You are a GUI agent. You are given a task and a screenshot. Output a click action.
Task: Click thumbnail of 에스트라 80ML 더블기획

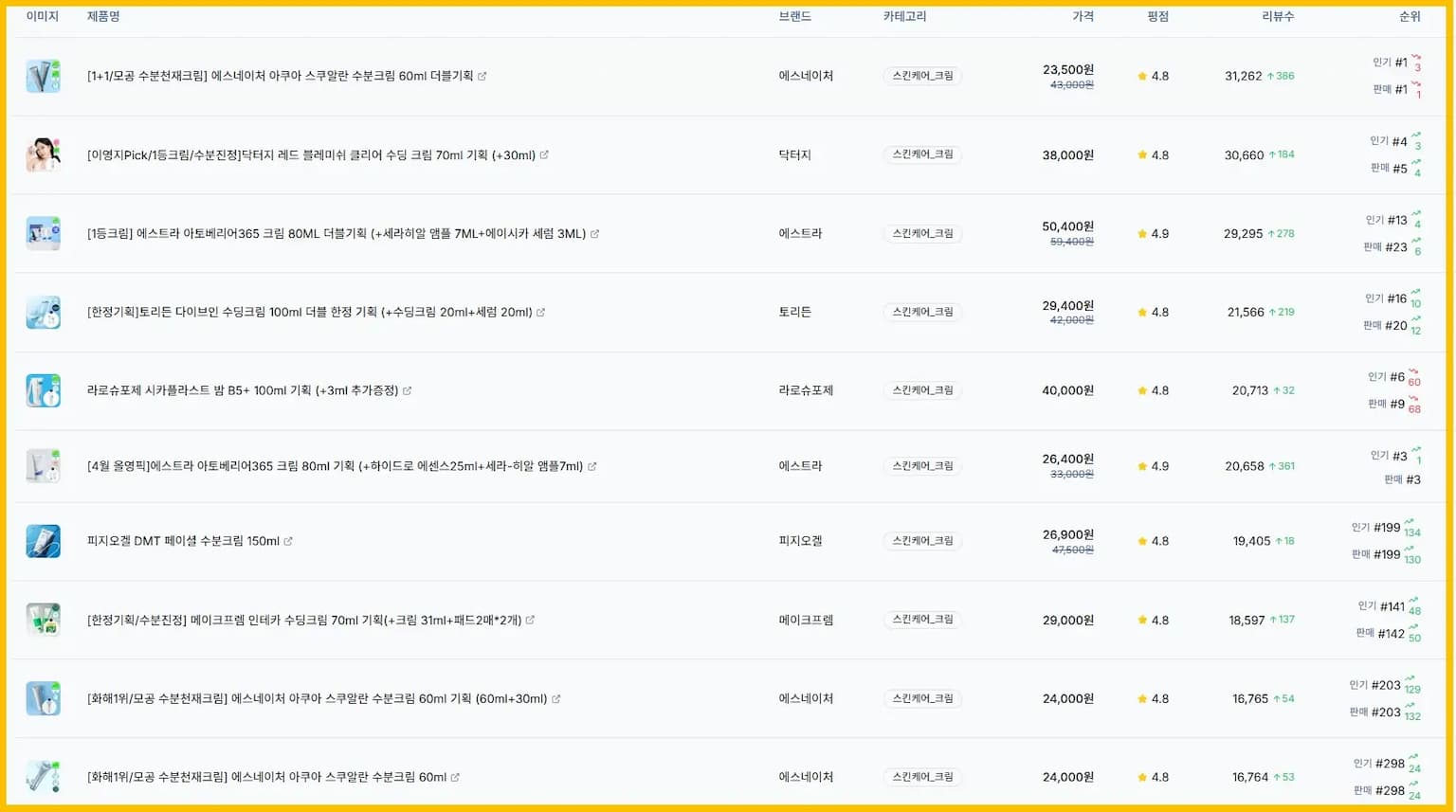[x=43, y=233]
